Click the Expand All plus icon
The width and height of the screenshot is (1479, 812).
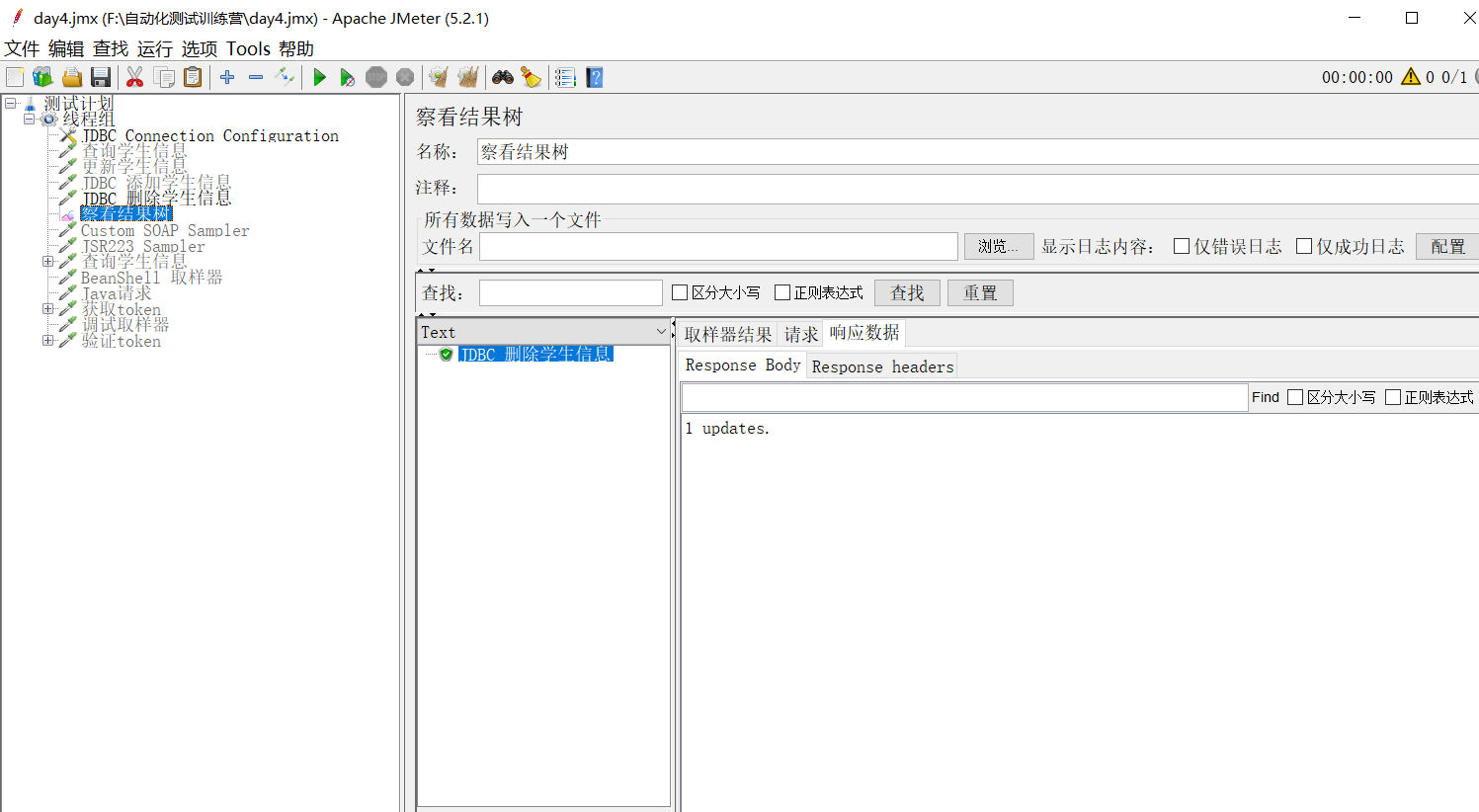tap(227, 77)
